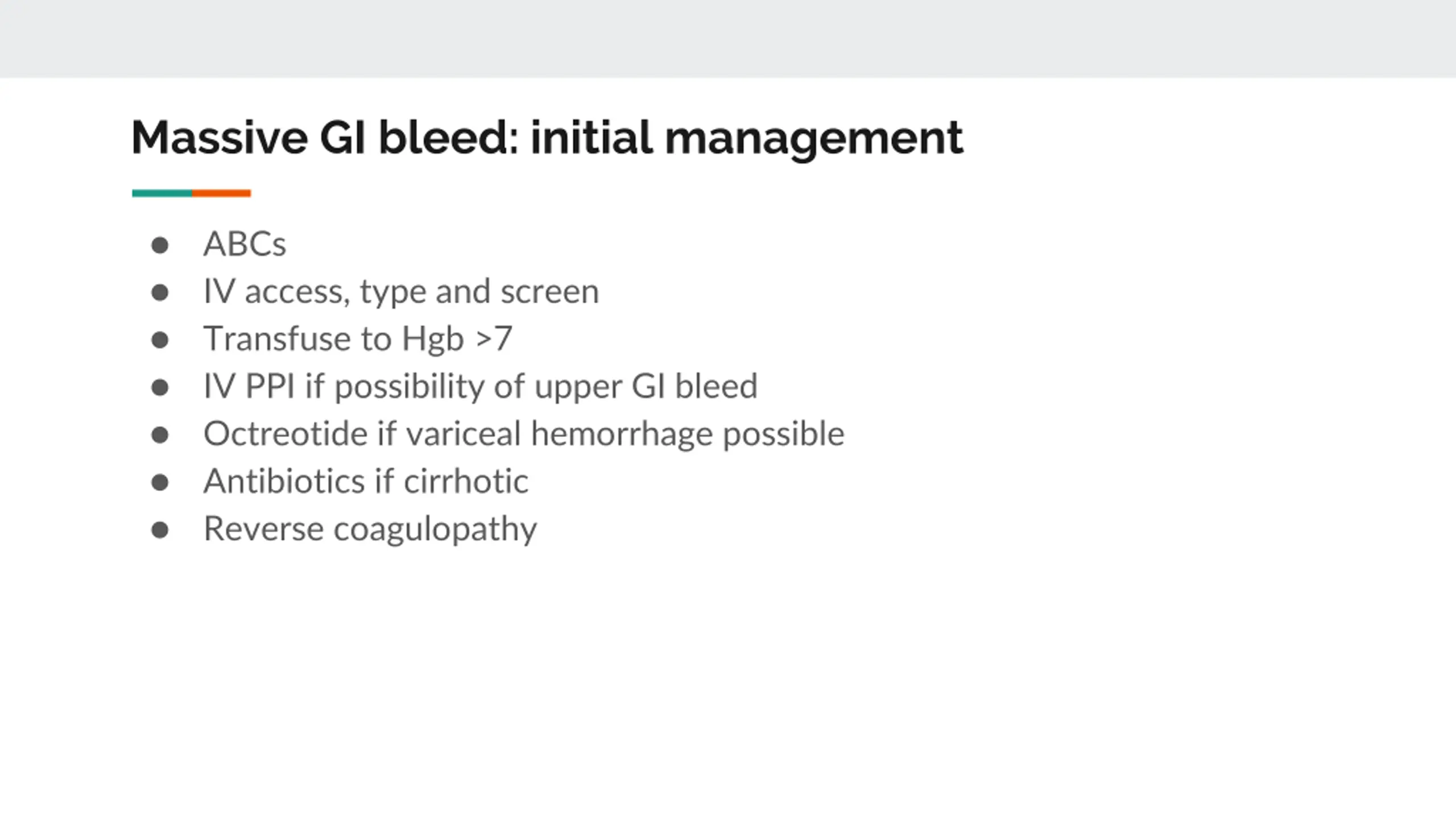Click bullet dot before IV access line
Image resolution: width=1456 pixels, height=819 pixels.
tap(160, 293)
